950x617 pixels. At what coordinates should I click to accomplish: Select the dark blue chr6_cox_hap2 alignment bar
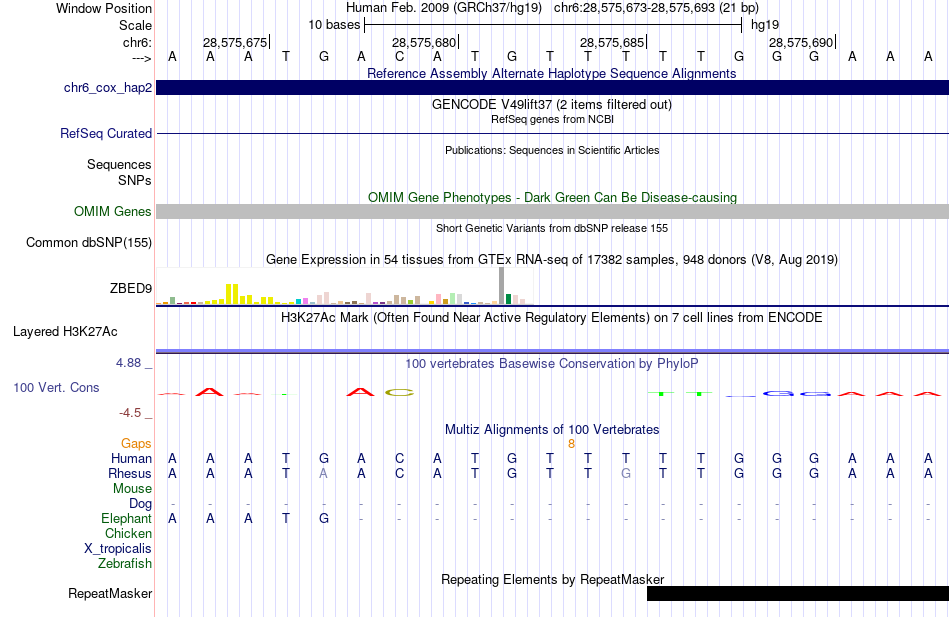tap(552, 87)
